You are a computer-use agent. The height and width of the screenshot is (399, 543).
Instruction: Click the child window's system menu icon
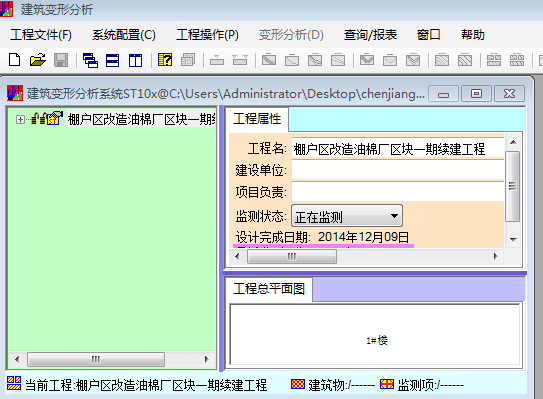15,93
